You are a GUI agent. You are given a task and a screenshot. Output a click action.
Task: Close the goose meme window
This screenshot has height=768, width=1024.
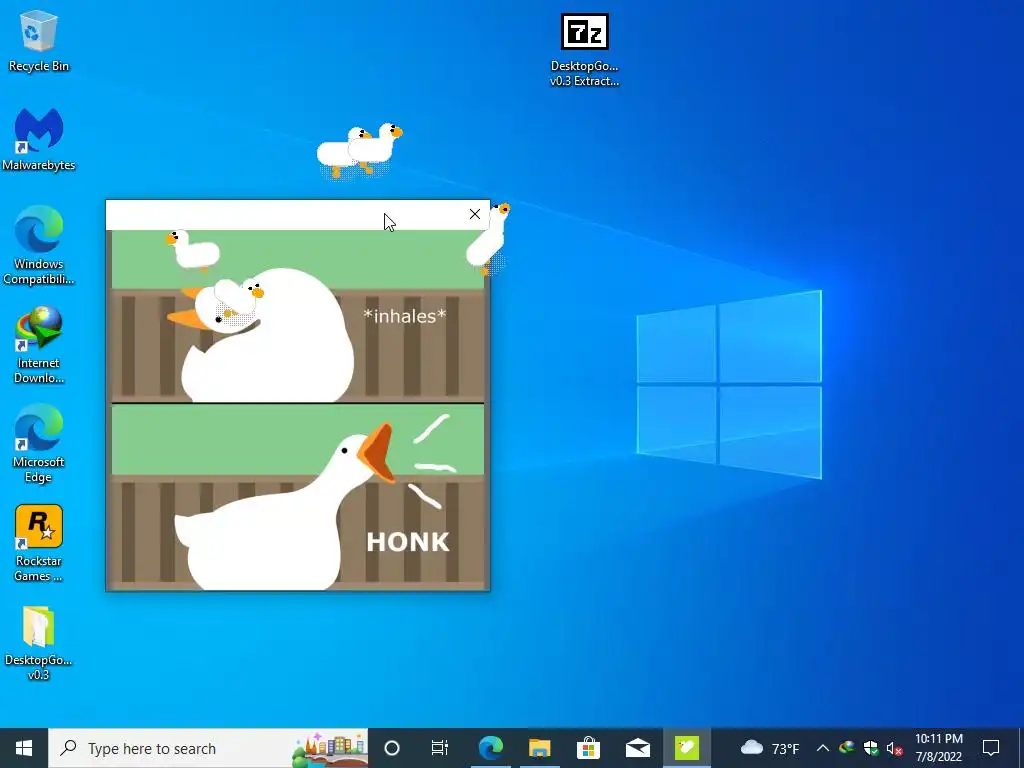point(475,214)
